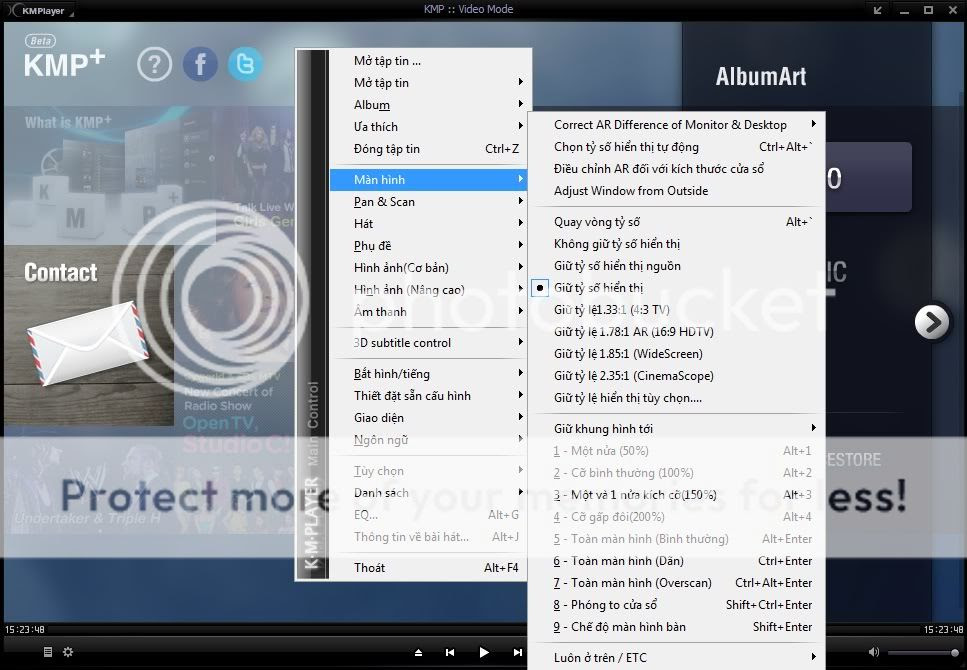Click the 'Contact' heading link
Viewport: 967px width, 670px height.
tap(60, 272)
